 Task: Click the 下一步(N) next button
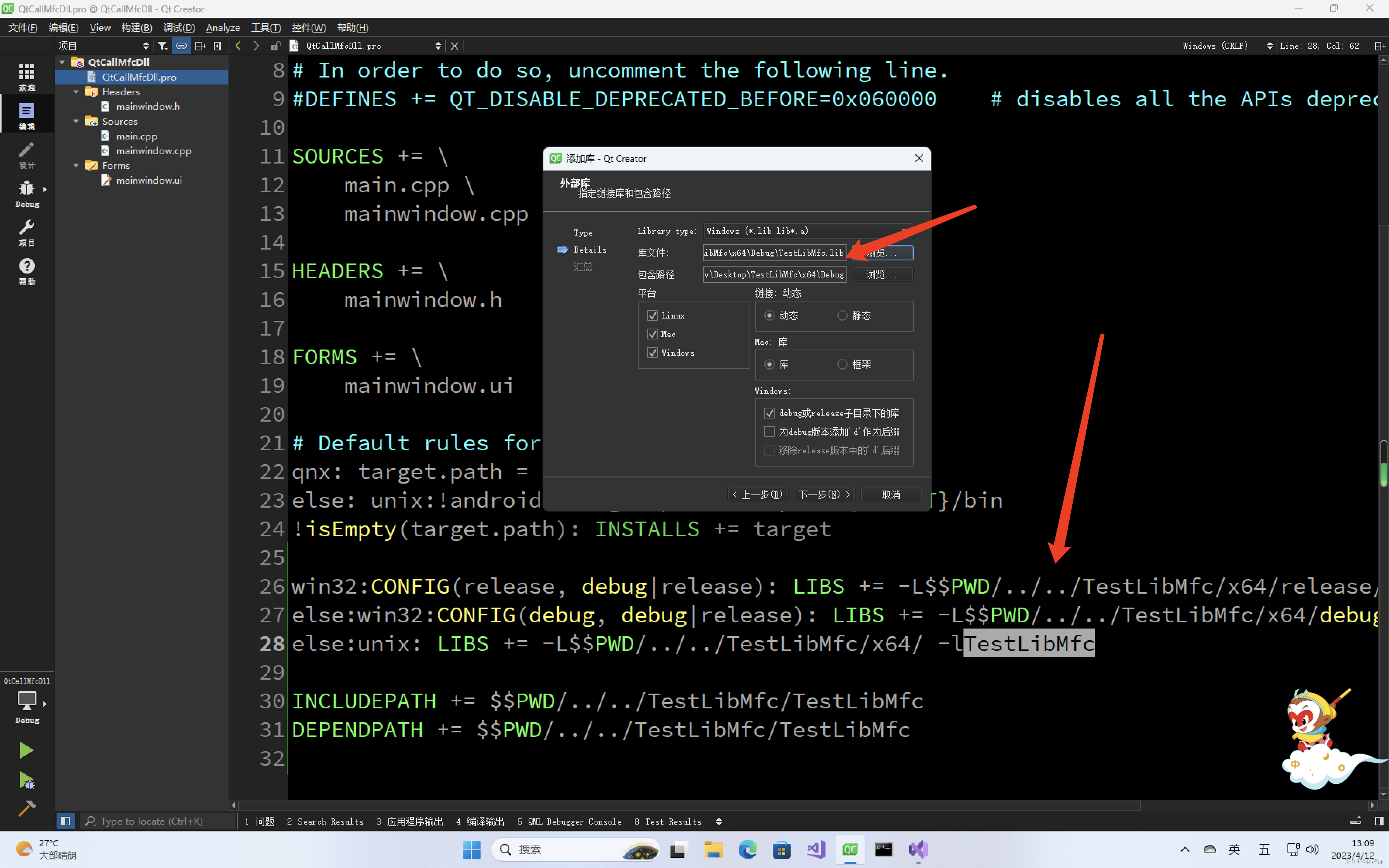pos(824,494)
